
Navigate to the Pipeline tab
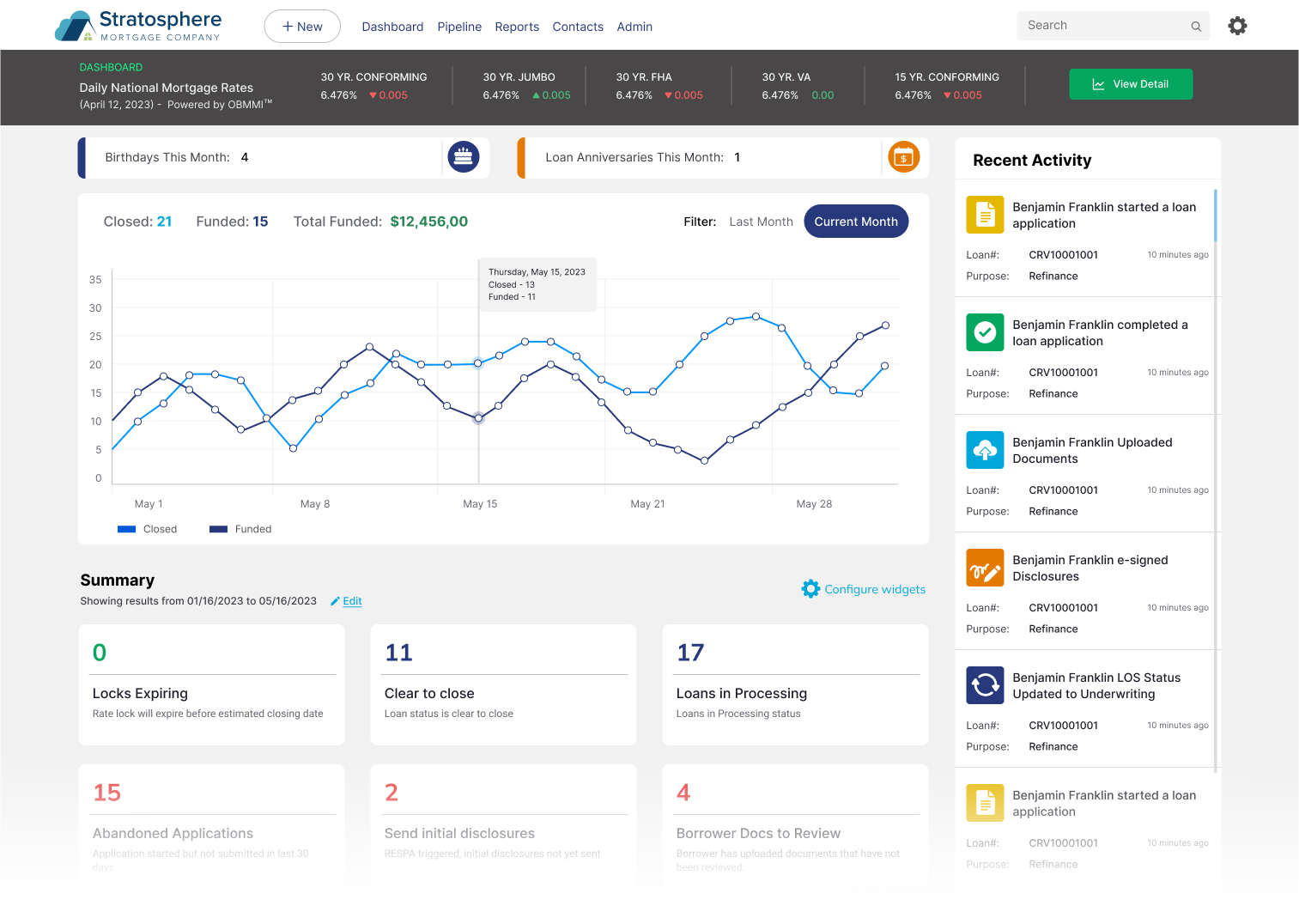[459, 27]
